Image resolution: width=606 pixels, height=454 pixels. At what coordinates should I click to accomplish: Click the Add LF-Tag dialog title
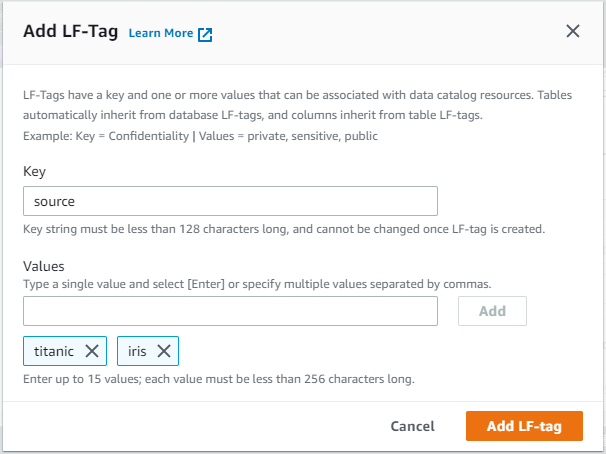tap(70, 32)
